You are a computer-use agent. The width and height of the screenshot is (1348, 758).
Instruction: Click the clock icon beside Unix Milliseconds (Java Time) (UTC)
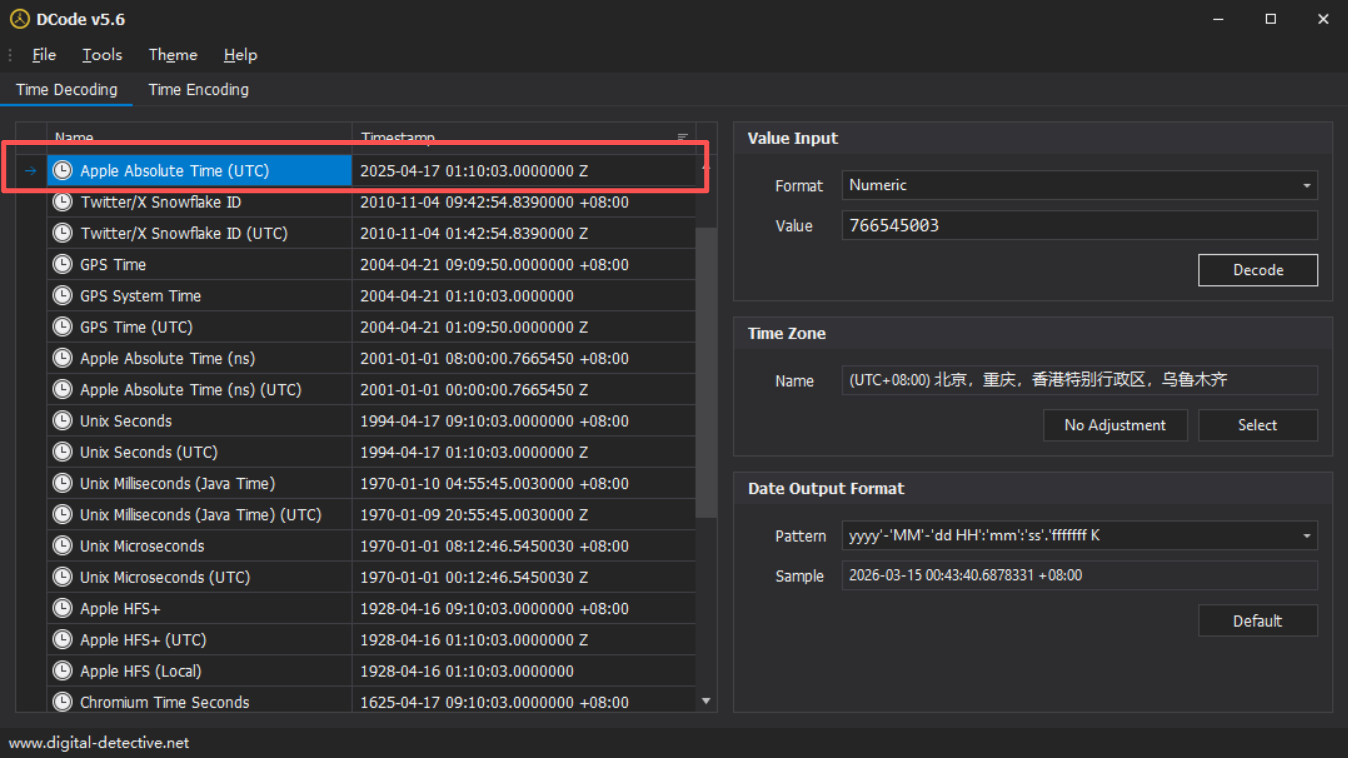[63, 514]
